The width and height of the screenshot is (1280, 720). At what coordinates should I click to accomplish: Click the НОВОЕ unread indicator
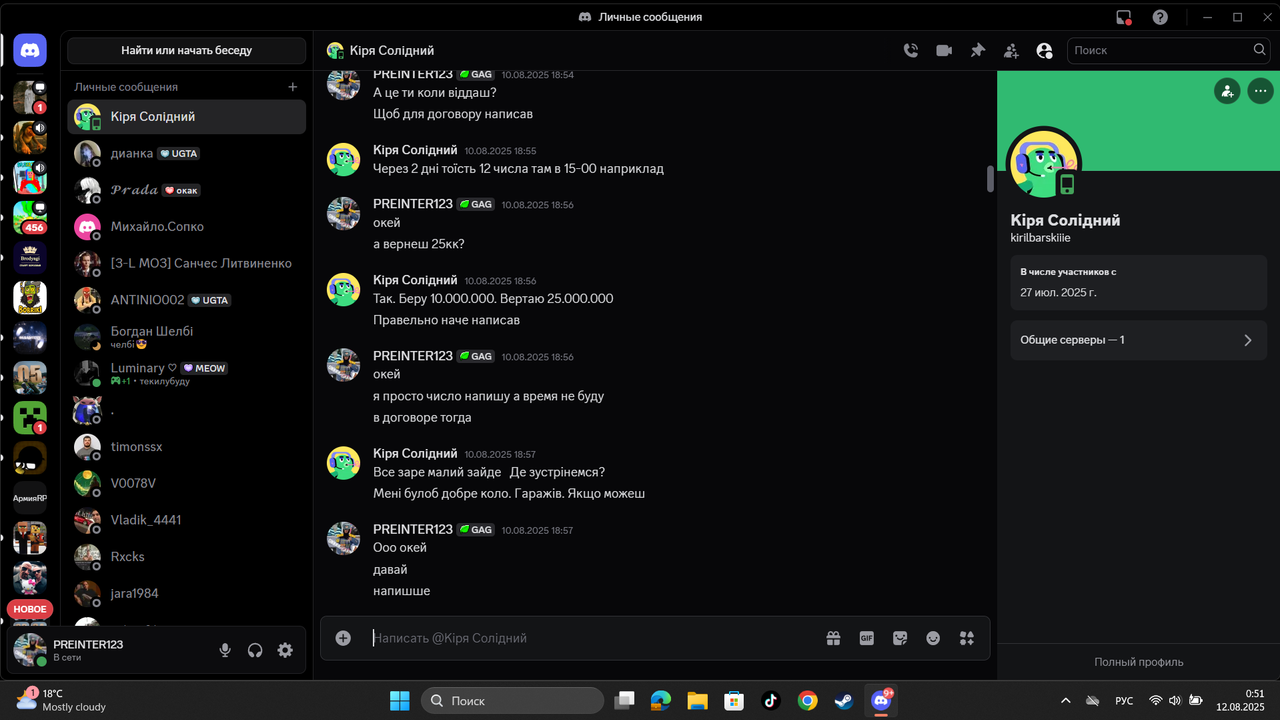[30, 609]
